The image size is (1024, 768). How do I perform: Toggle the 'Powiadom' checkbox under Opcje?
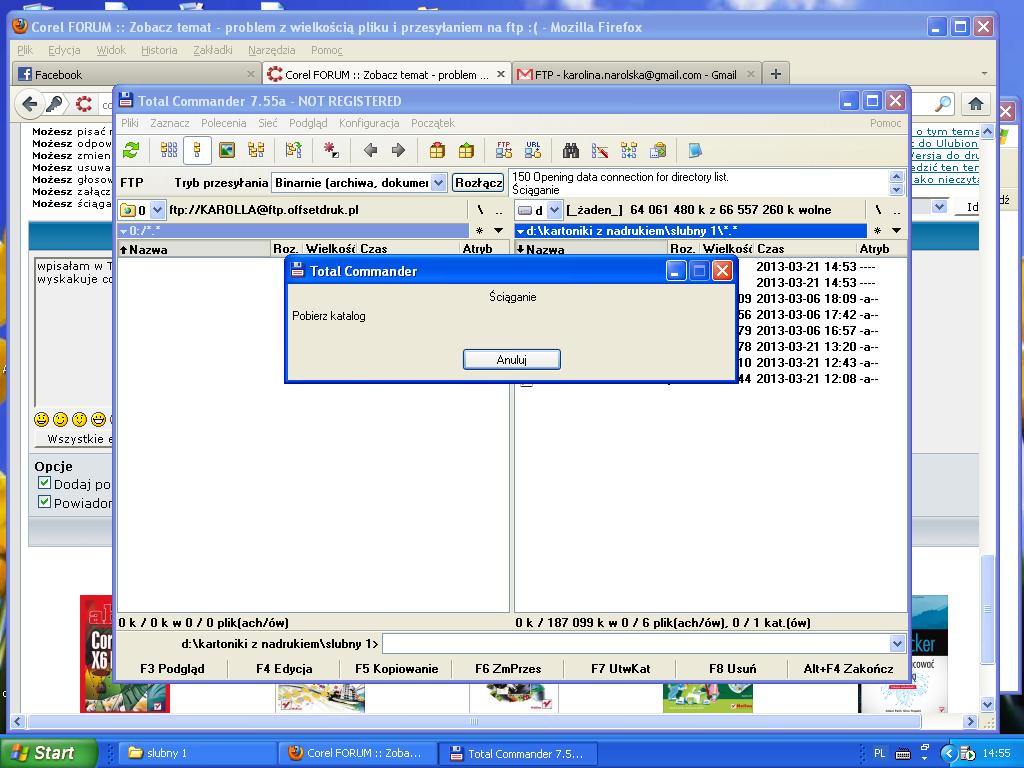[44, 502]
